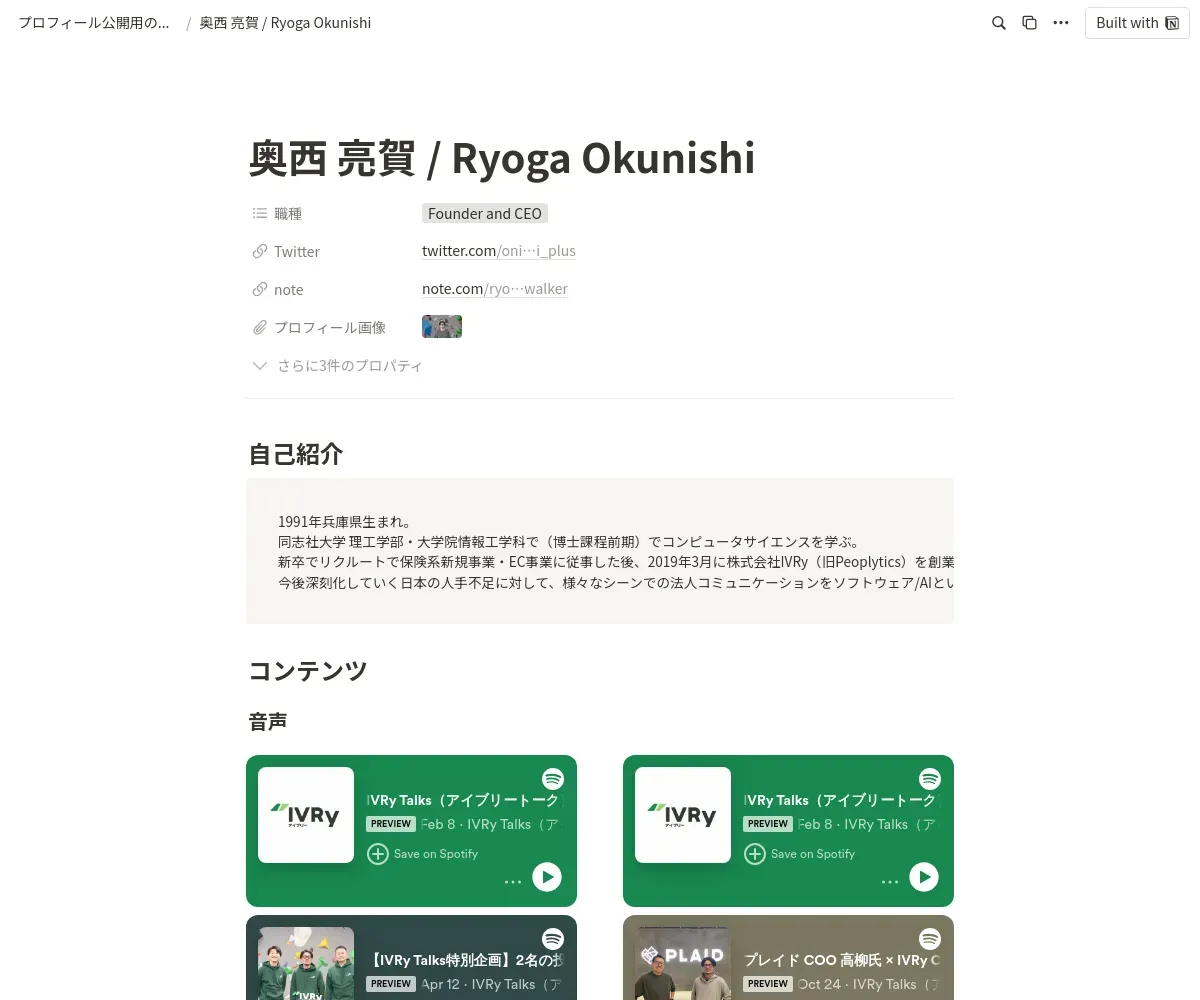Viewport: 1200px width, 1000px height.
Task: Click the 特別企画 episode cover photo
Action: point(306,964)
